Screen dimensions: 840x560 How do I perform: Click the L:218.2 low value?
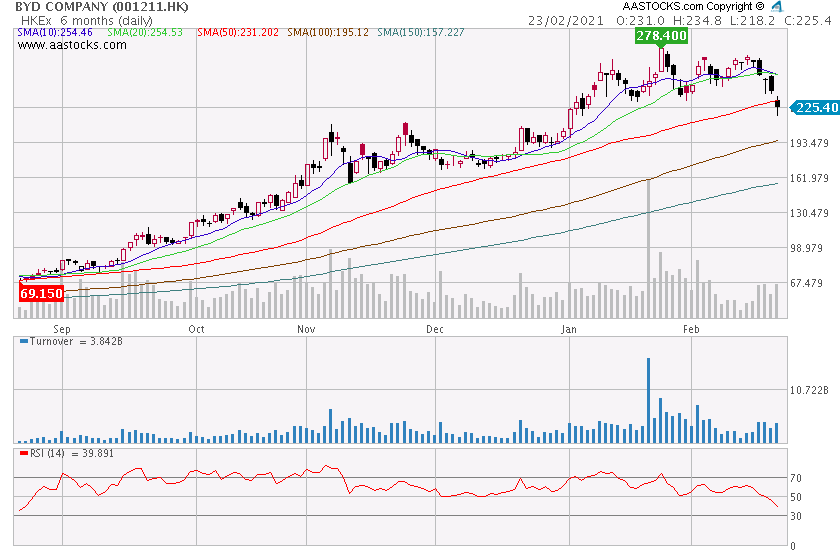coord(753,20)
